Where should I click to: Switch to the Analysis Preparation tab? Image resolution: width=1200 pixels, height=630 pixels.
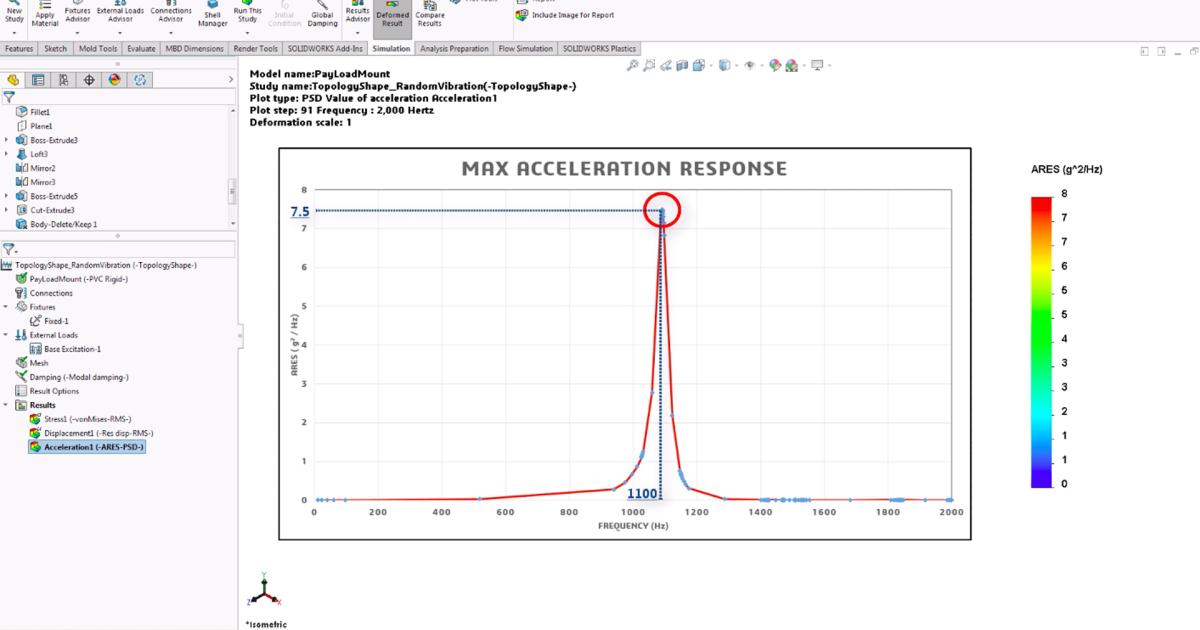coord(454,48)
